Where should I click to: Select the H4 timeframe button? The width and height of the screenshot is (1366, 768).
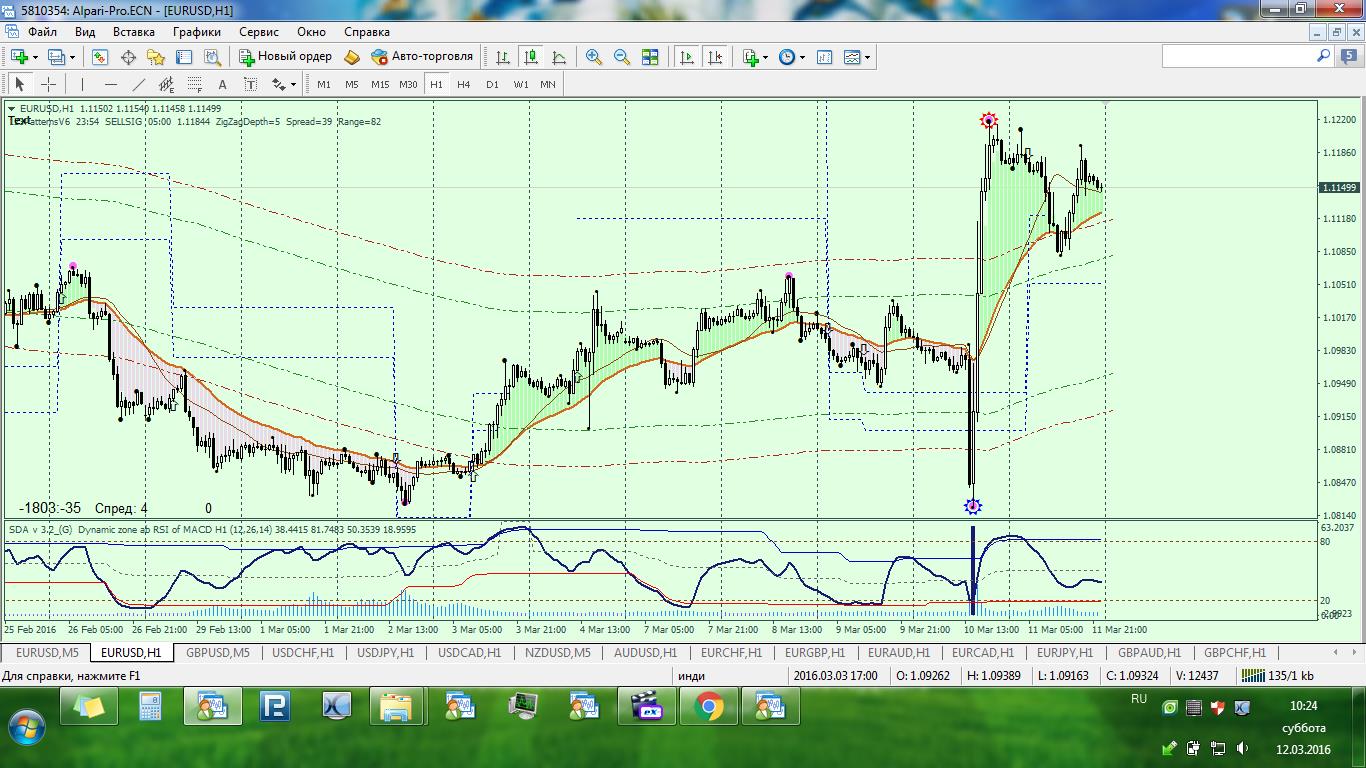(x=463, y=85)
